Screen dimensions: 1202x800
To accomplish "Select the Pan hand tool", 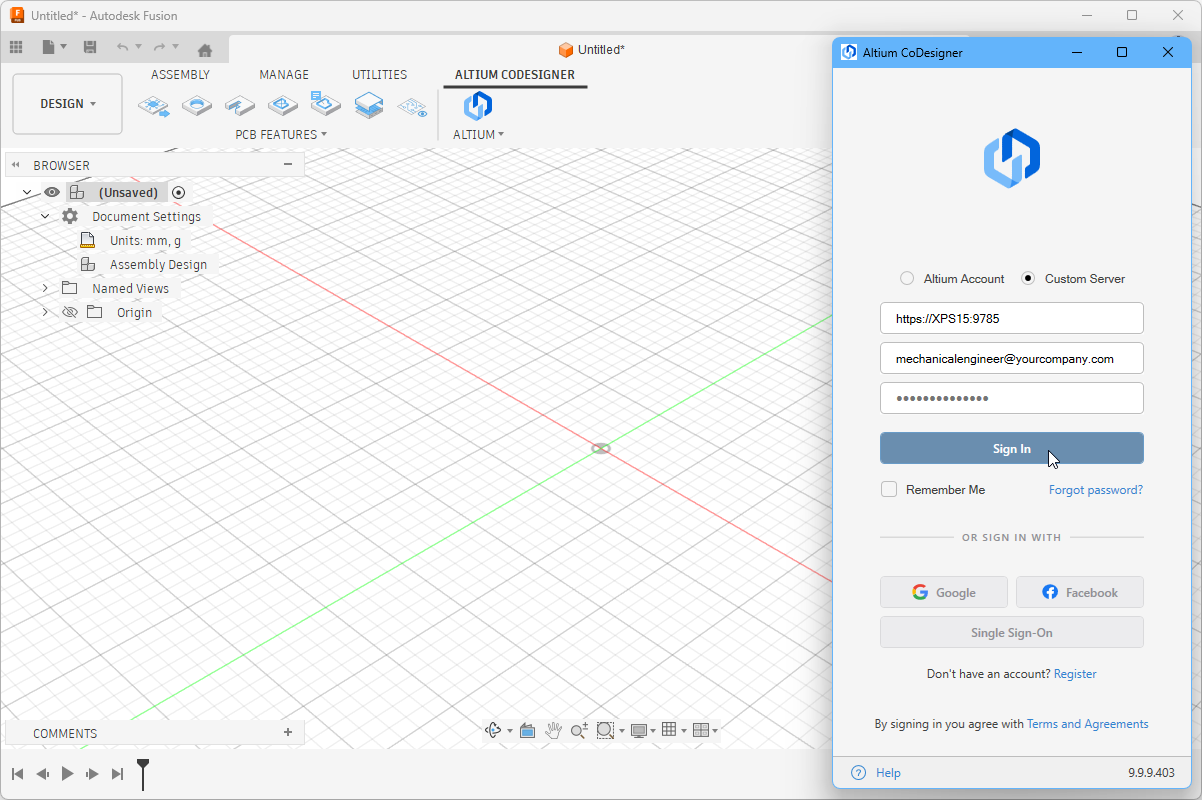I will (x=553, y=731).
